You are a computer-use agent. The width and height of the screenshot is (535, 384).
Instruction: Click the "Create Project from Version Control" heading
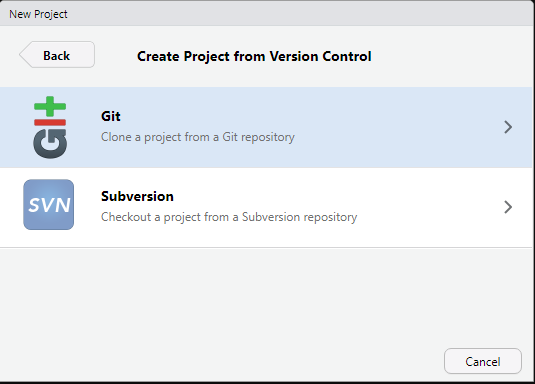(x=254, y=56)
